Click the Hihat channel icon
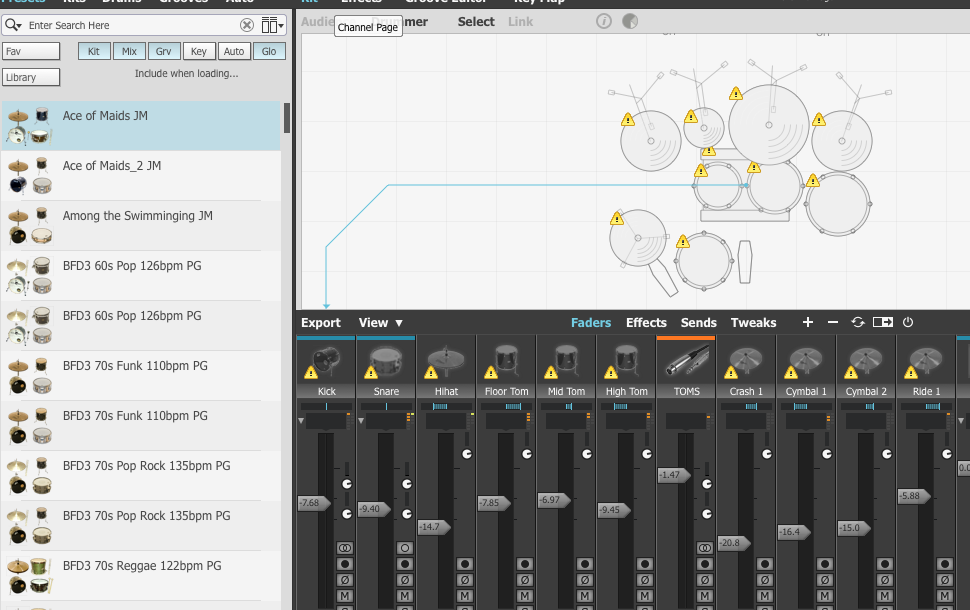Screen dimensions: 970x610 [446, 361]
